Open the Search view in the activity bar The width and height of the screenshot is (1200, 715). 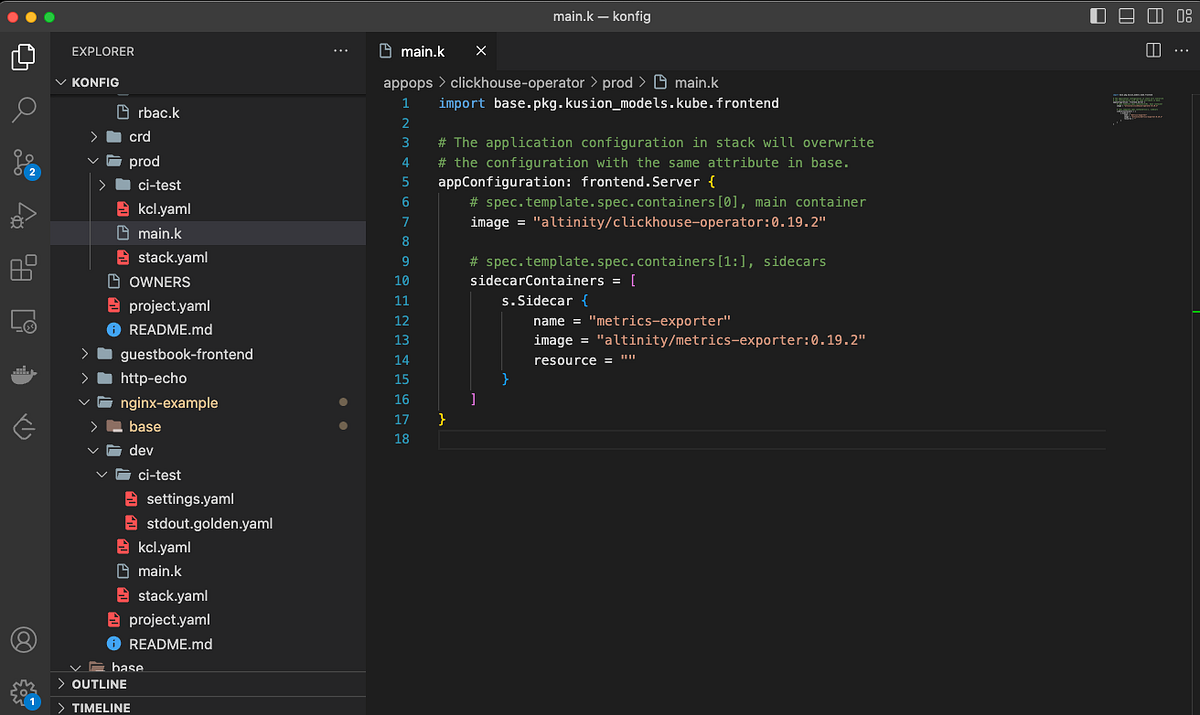click(x=22, y=110)
